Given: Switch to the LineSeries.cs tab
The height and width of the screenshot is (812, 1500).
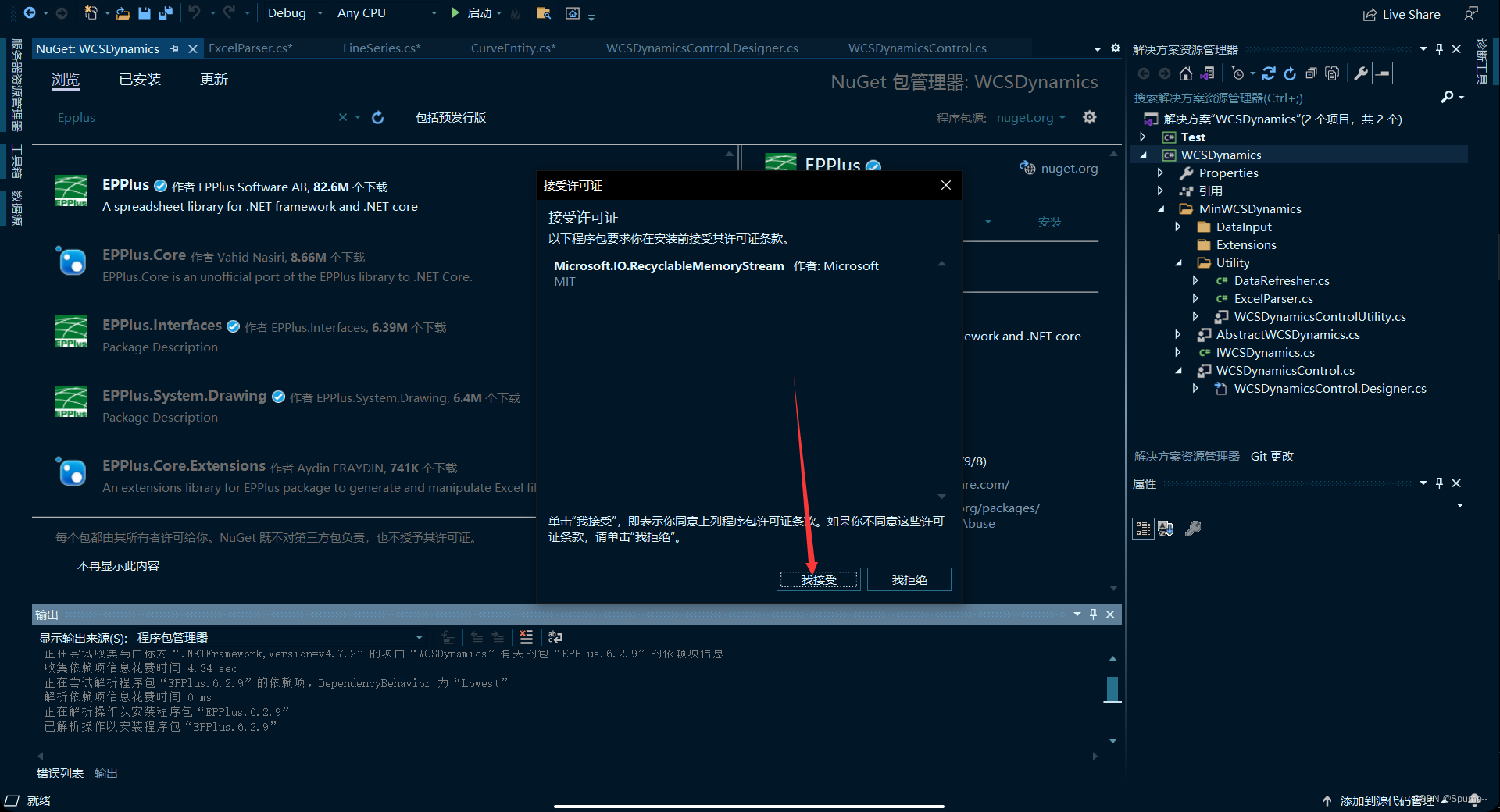Looking at the screenshot, I should point(381,48).
